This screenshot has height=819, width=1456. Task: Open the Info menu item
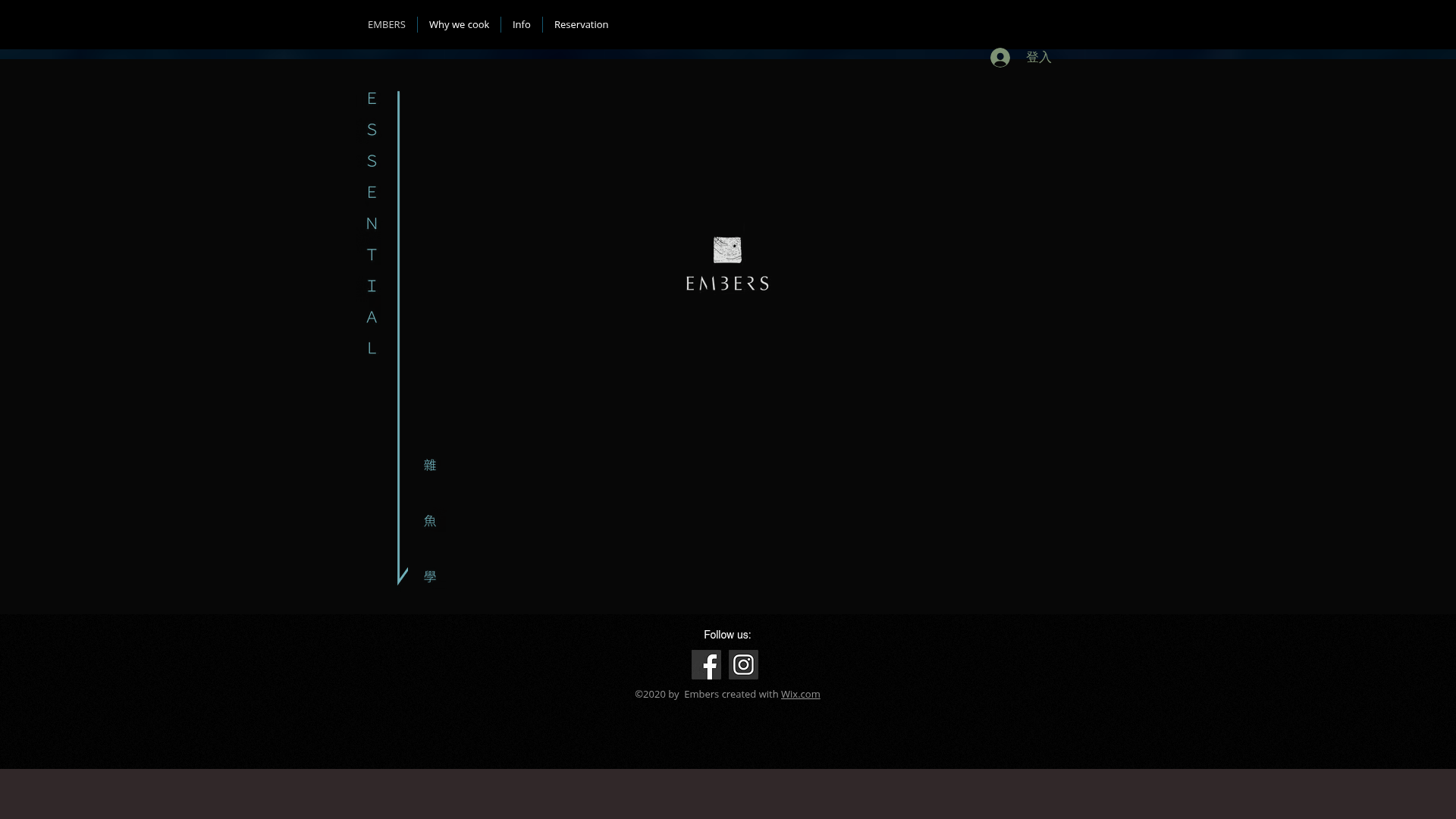[x=522, y=24]
